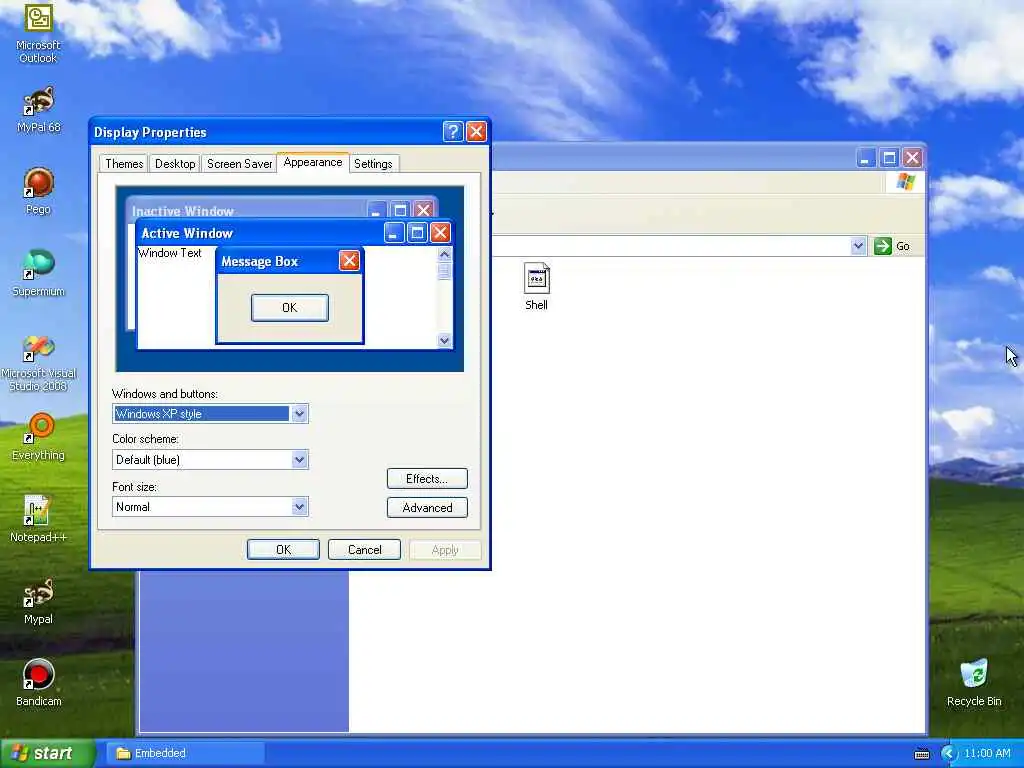Image resolution: width=1024 pixels, height=768 pixels.
Task: Open the Start menu
Action: click(x=47, y=754)
